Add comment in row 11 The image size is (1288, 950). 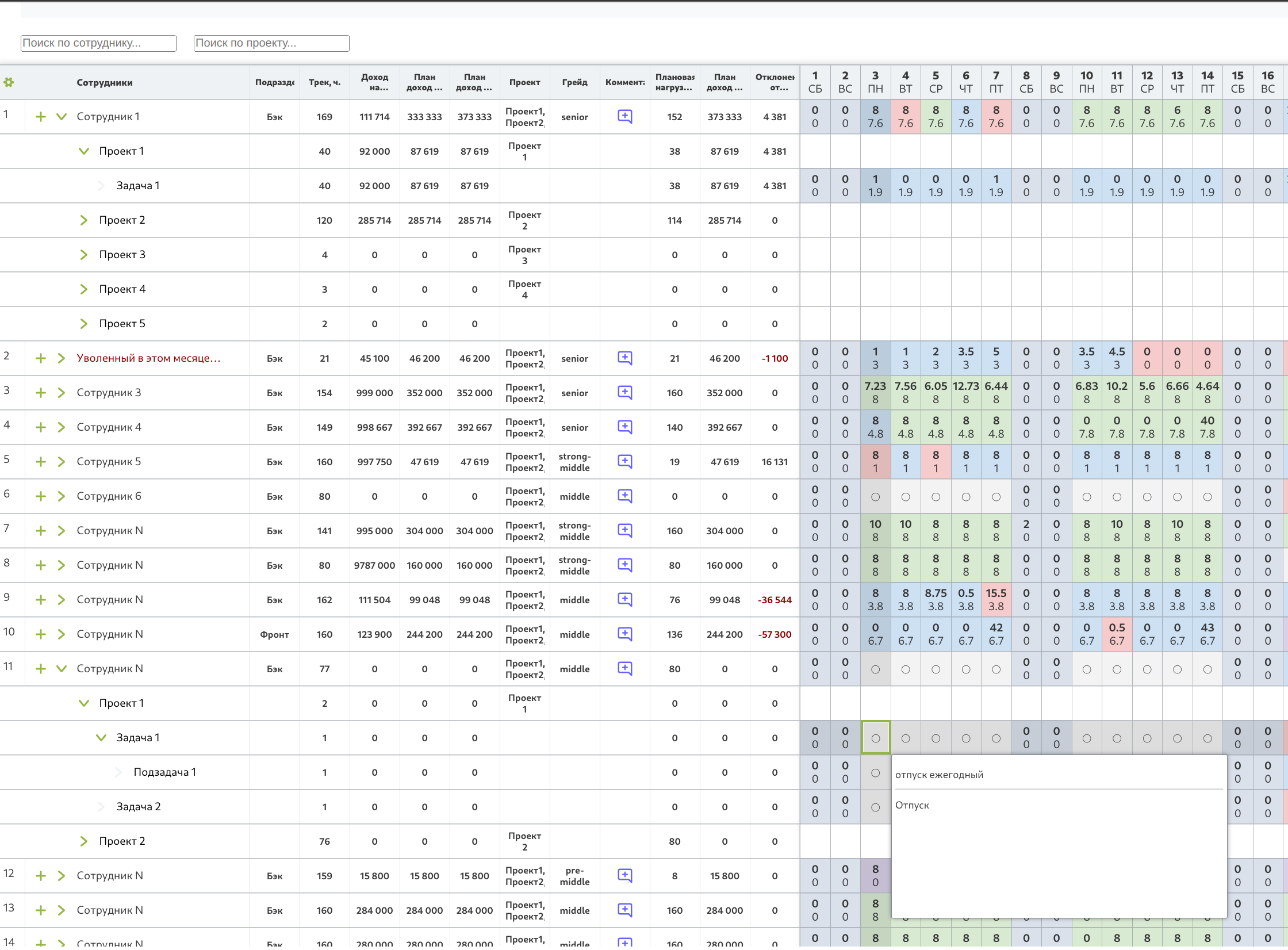(625, 669)
